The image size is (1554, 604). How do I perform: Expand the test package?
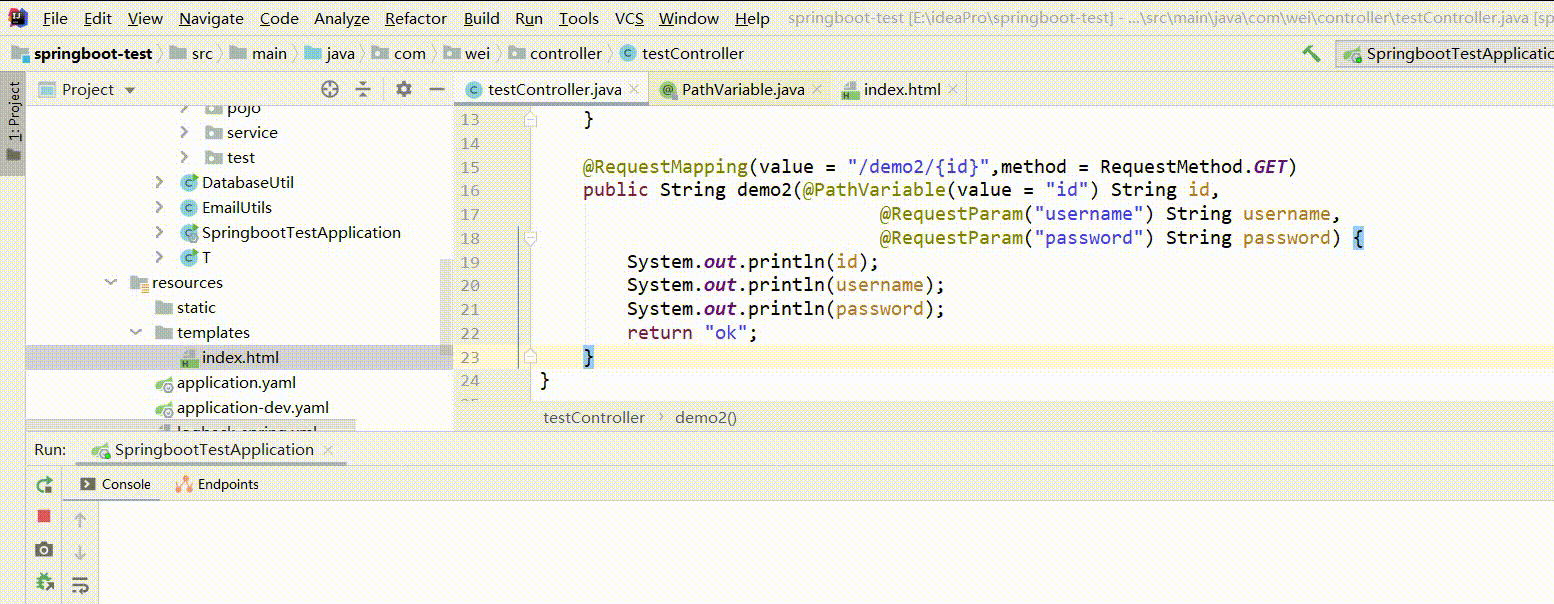click(184, 157)
